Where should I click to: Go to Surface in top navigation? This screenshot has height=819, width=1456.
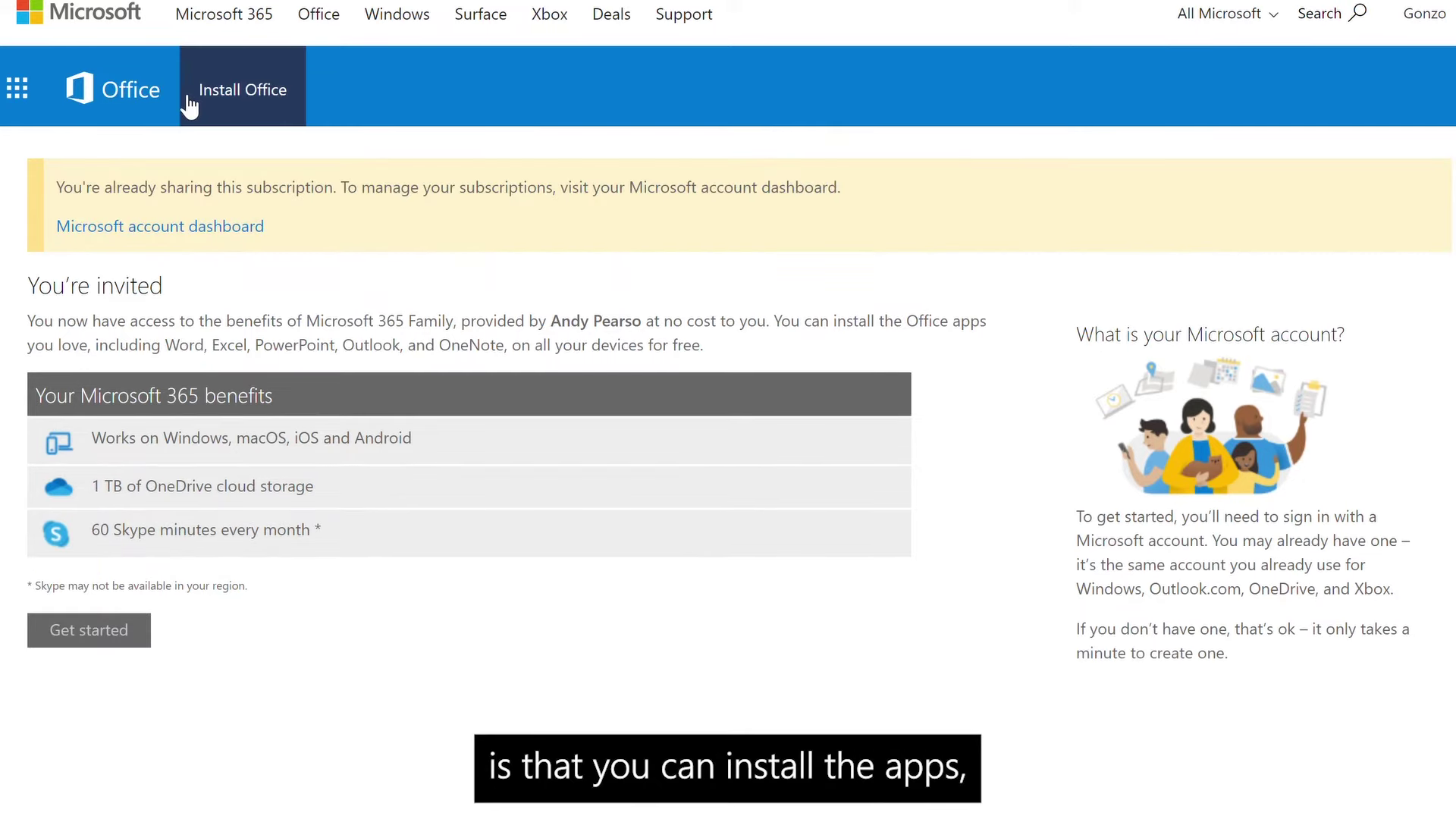[480, 14]
